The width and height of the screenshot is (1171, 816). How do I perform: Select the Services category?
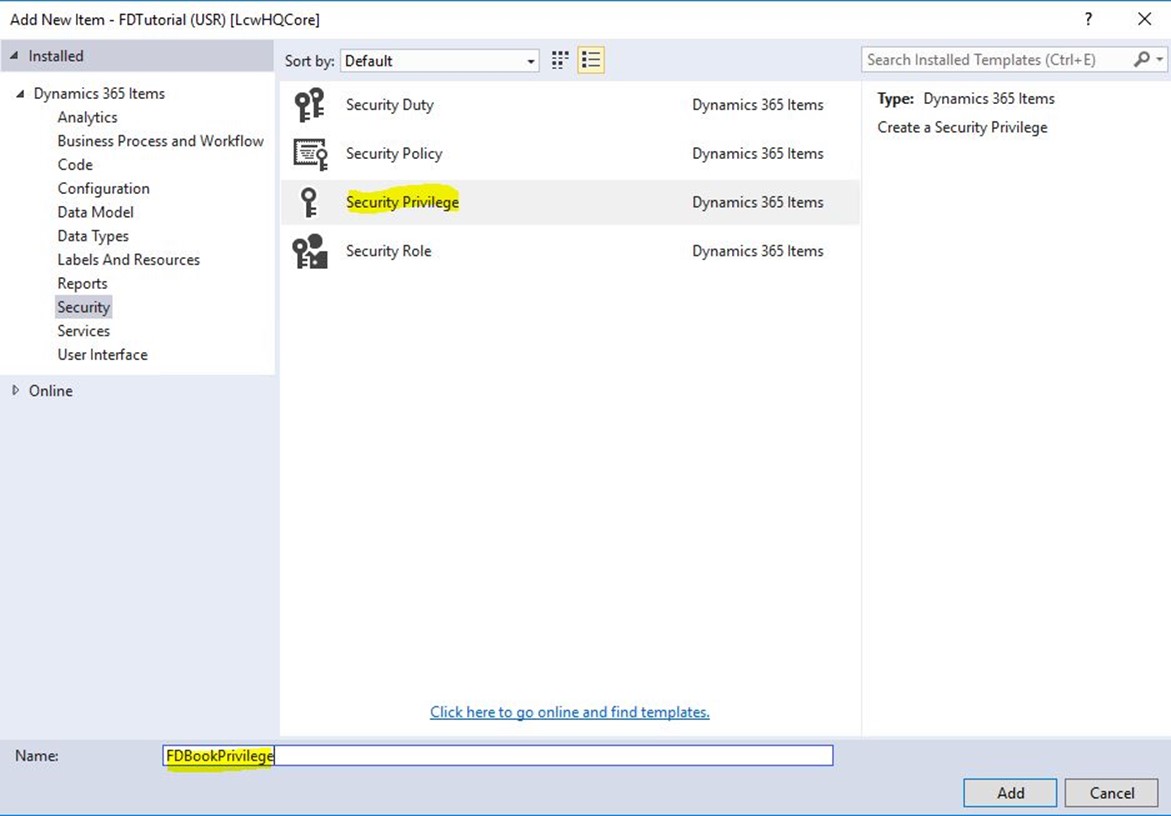click(x=84, y=331)
